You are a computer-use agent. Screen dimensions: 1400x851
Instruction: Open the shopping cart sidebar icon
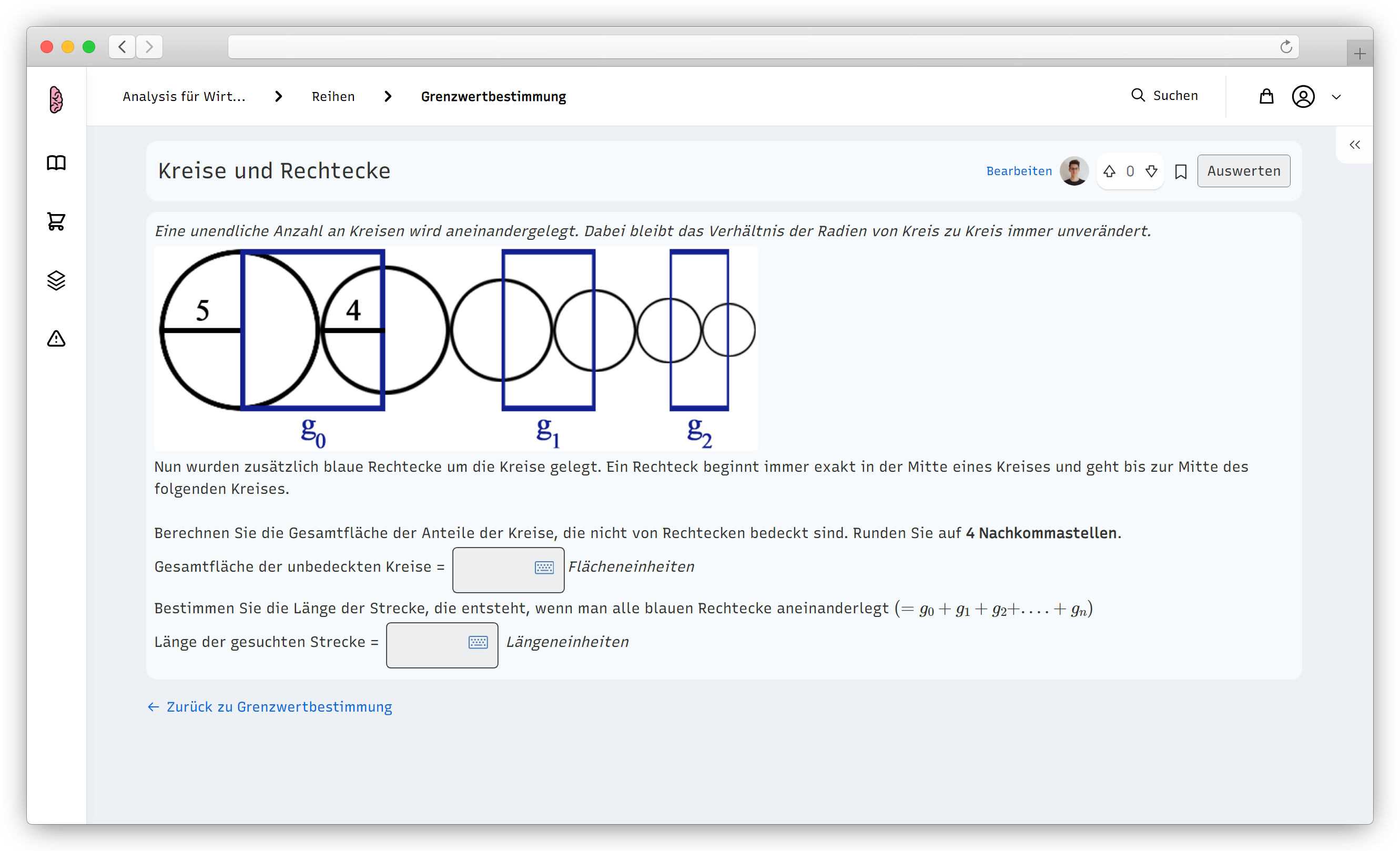[56, 221]
